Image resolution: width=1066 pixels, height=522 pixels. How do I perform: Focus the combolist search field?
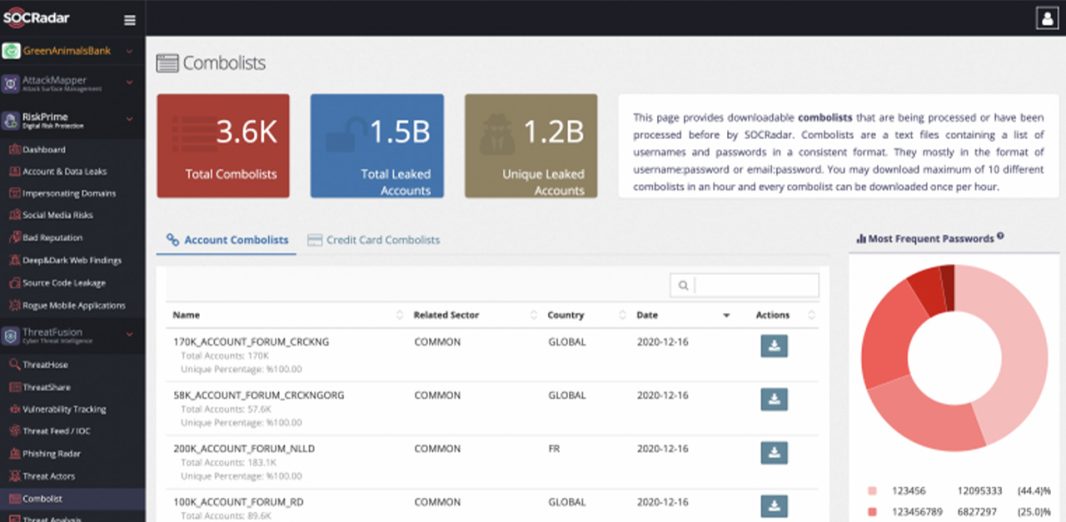coord(744,285)
